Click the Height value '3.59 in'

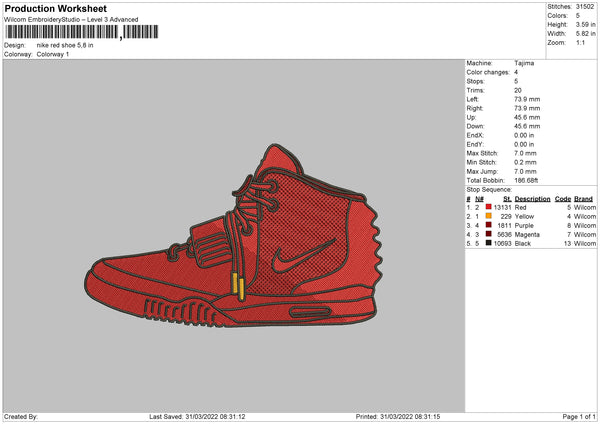tap(585, 24)
